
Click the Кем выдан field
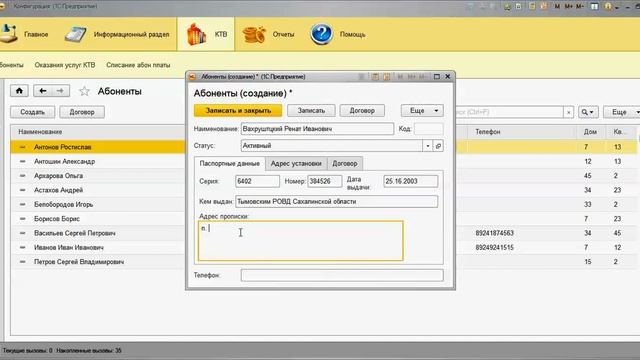click(336, 202)
